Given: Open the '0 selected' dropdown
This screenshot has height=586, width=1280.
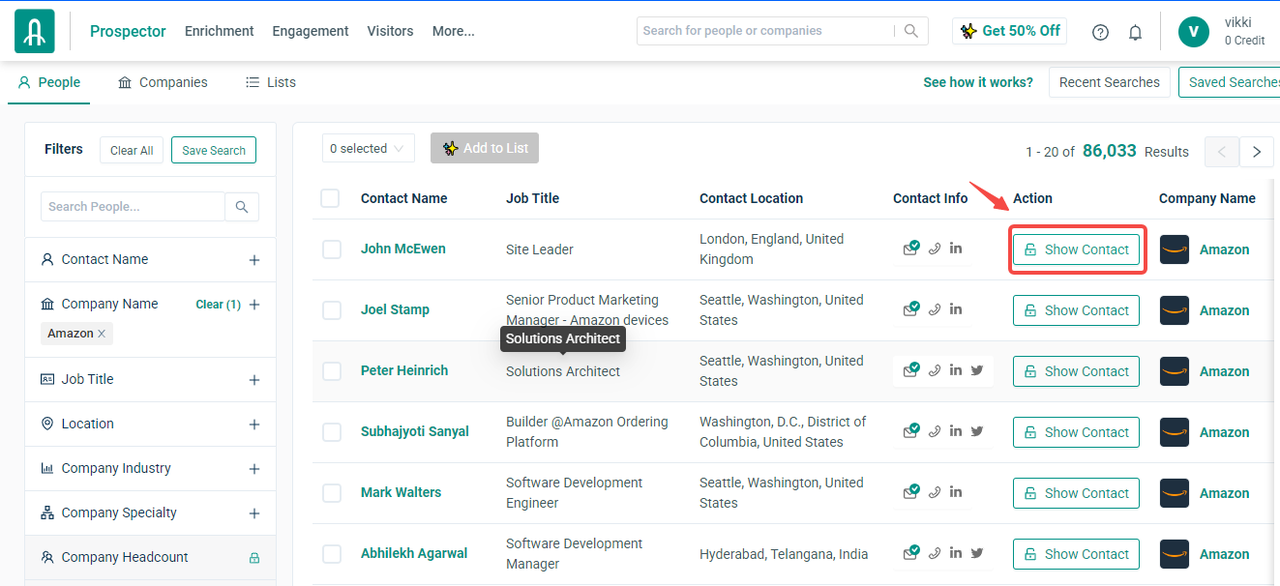Looking at the screenshot, I should [367, 149].
